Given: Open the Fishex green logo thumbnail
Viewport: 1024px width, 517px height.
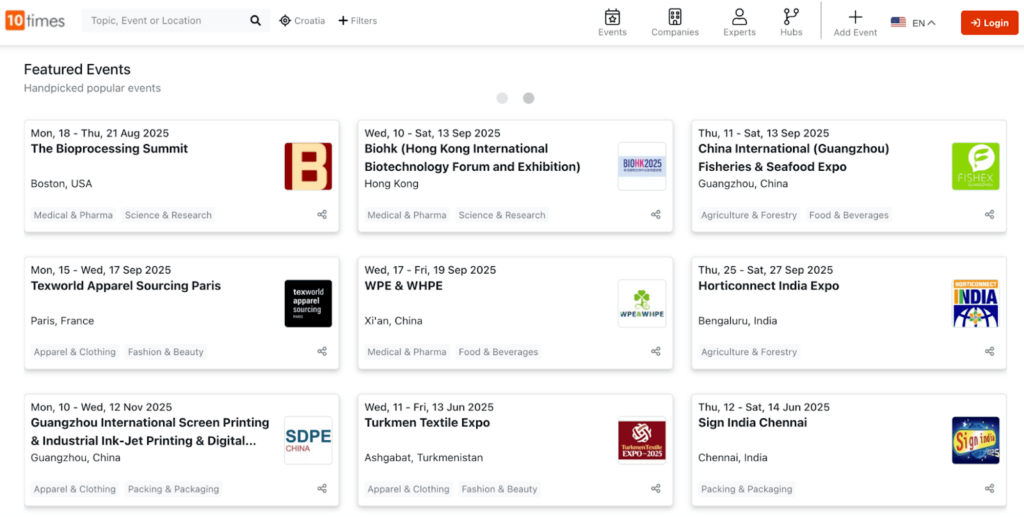Looking at the screenshot, I should click(976, 166).
